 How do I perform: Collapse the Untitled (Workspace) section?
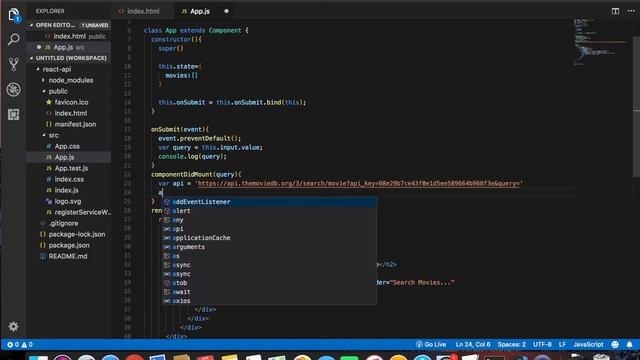tap(69, 58)
